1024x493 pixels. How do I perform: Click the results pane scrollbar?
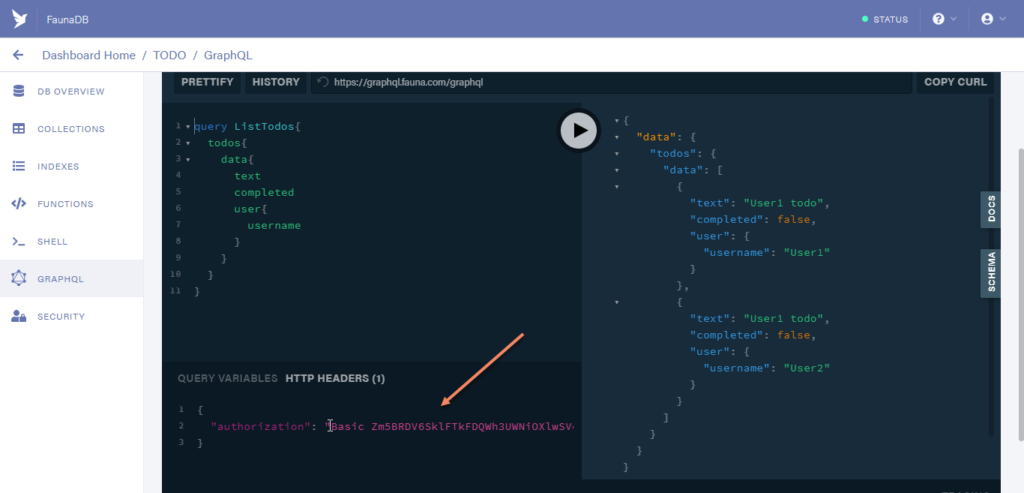(x=991, y=267)
